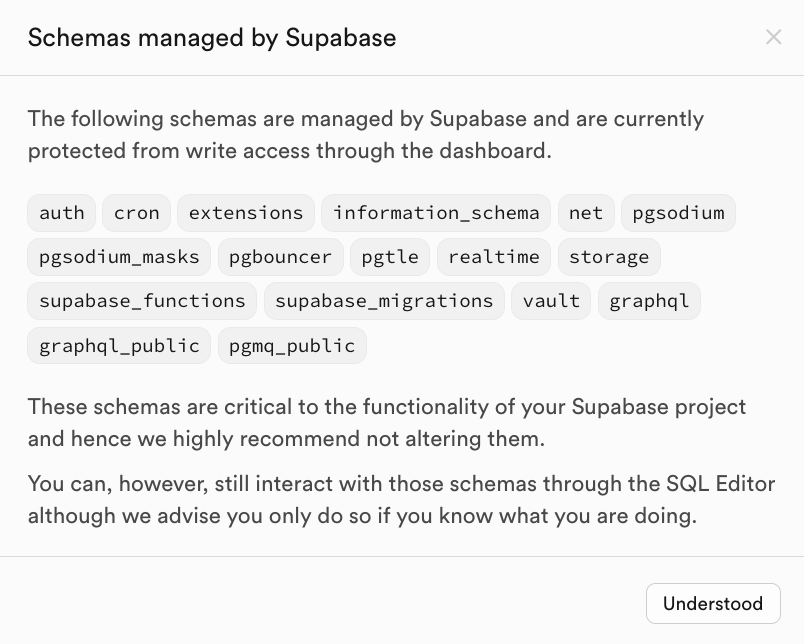Click the extensions schema tag
This screenshot has height=644, width=804.
[x=246, y=213]
